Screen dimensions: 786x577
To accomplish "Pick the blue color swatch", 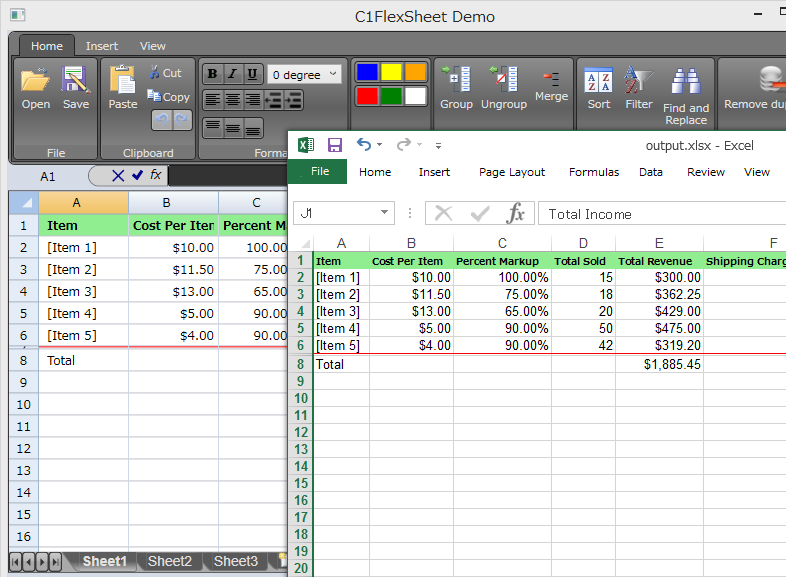I will pyautogui.click(x=367, y=72).
